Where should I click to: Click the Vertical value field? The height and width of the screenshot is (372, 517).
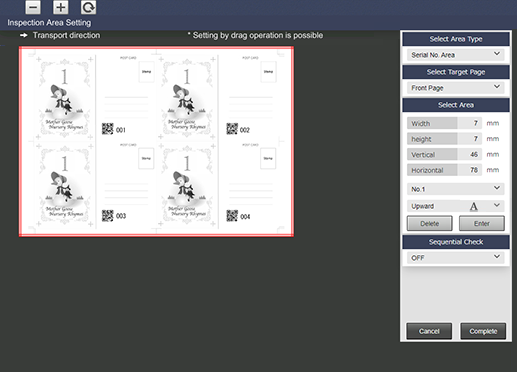pyautogui.click(x=469, y=154)
